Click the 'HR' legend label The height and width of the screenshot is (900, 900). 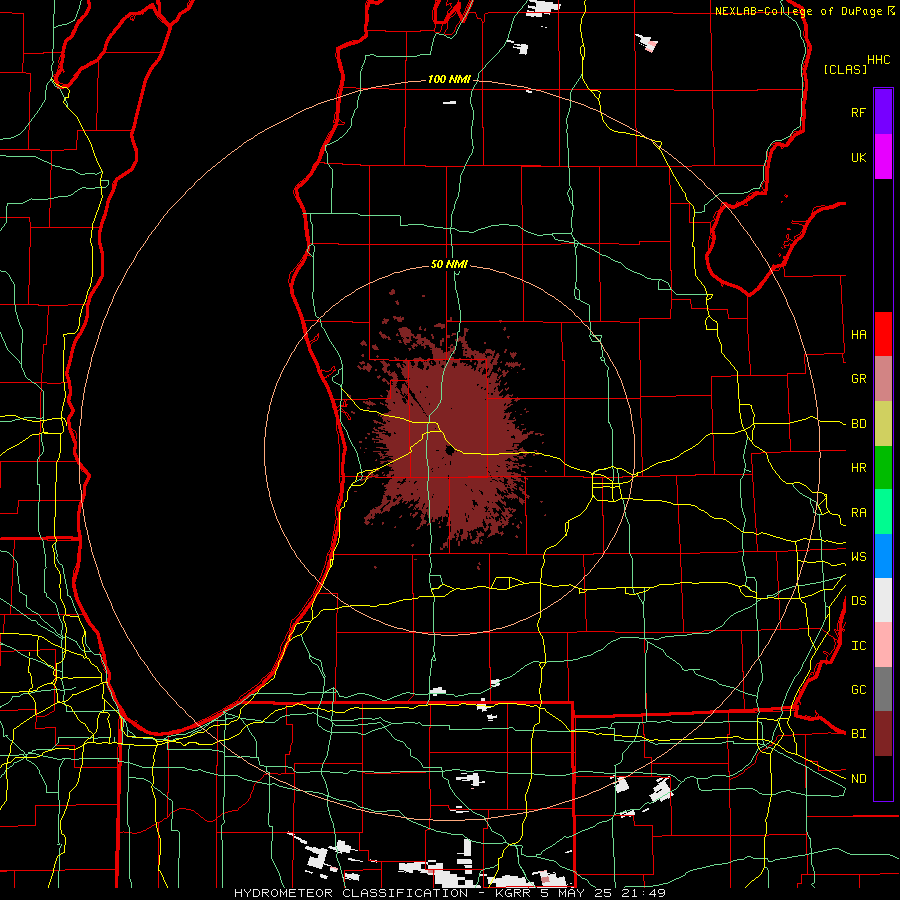[x=858, y=468]
